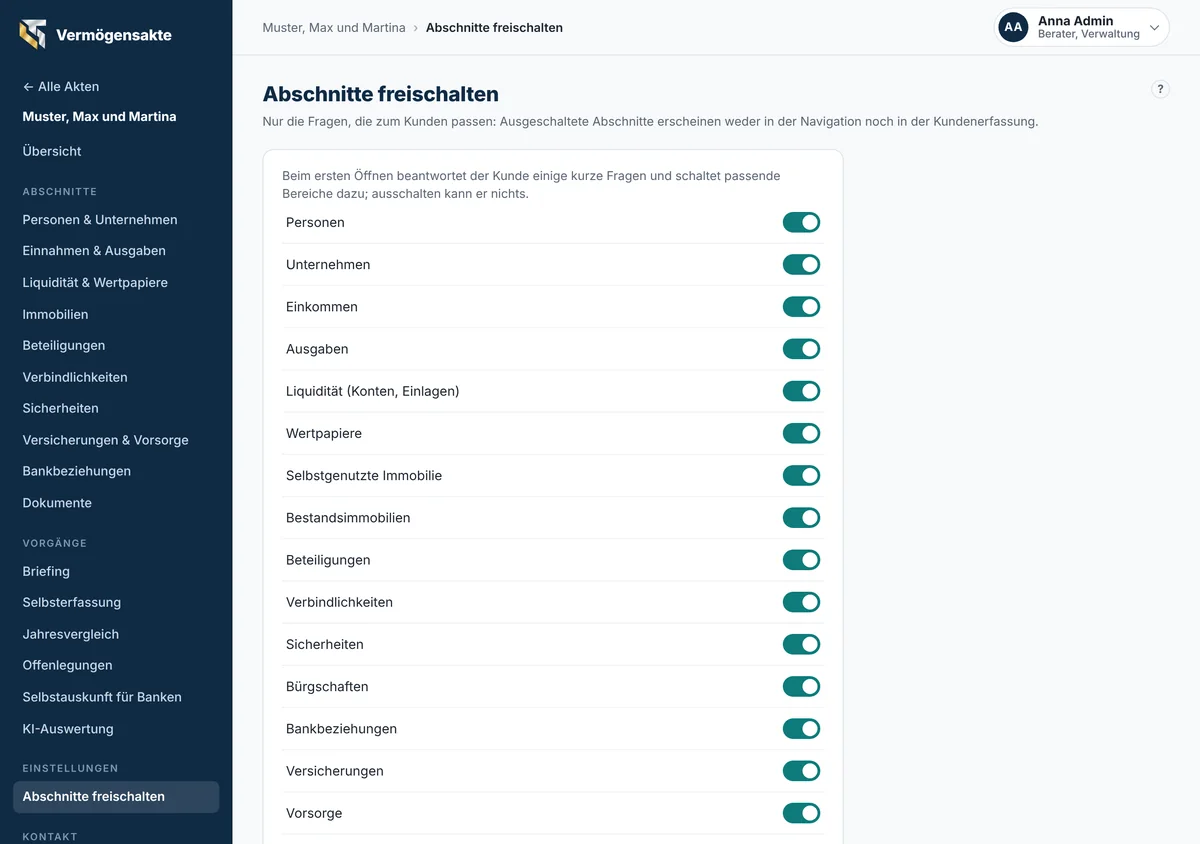1200x844 pixels.
Task: Go to Selbstauskunft für Banken
Action: coord(102,697)
